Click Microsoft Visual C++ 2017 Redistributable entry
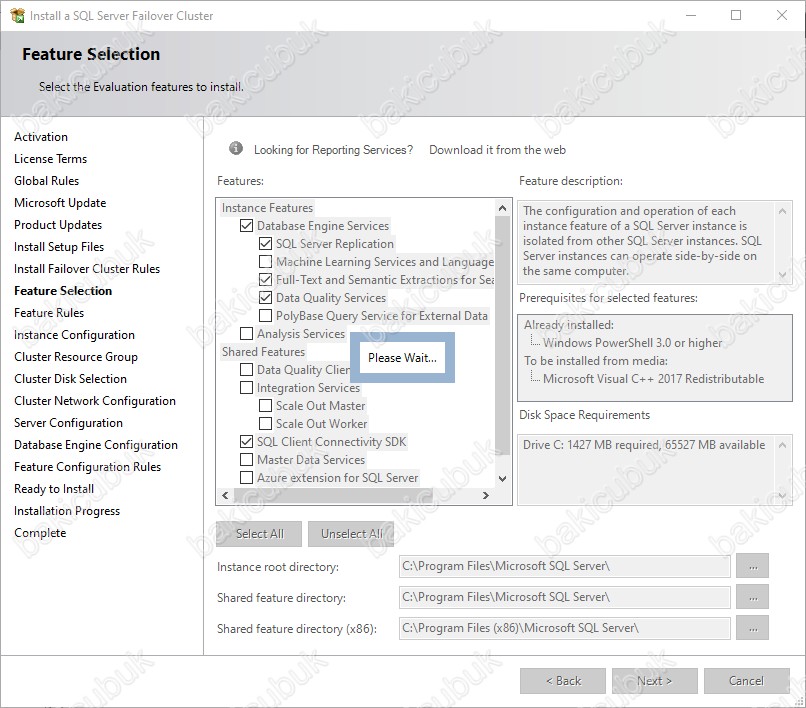Viewport: 806px width, 708px height. point(653,379)
